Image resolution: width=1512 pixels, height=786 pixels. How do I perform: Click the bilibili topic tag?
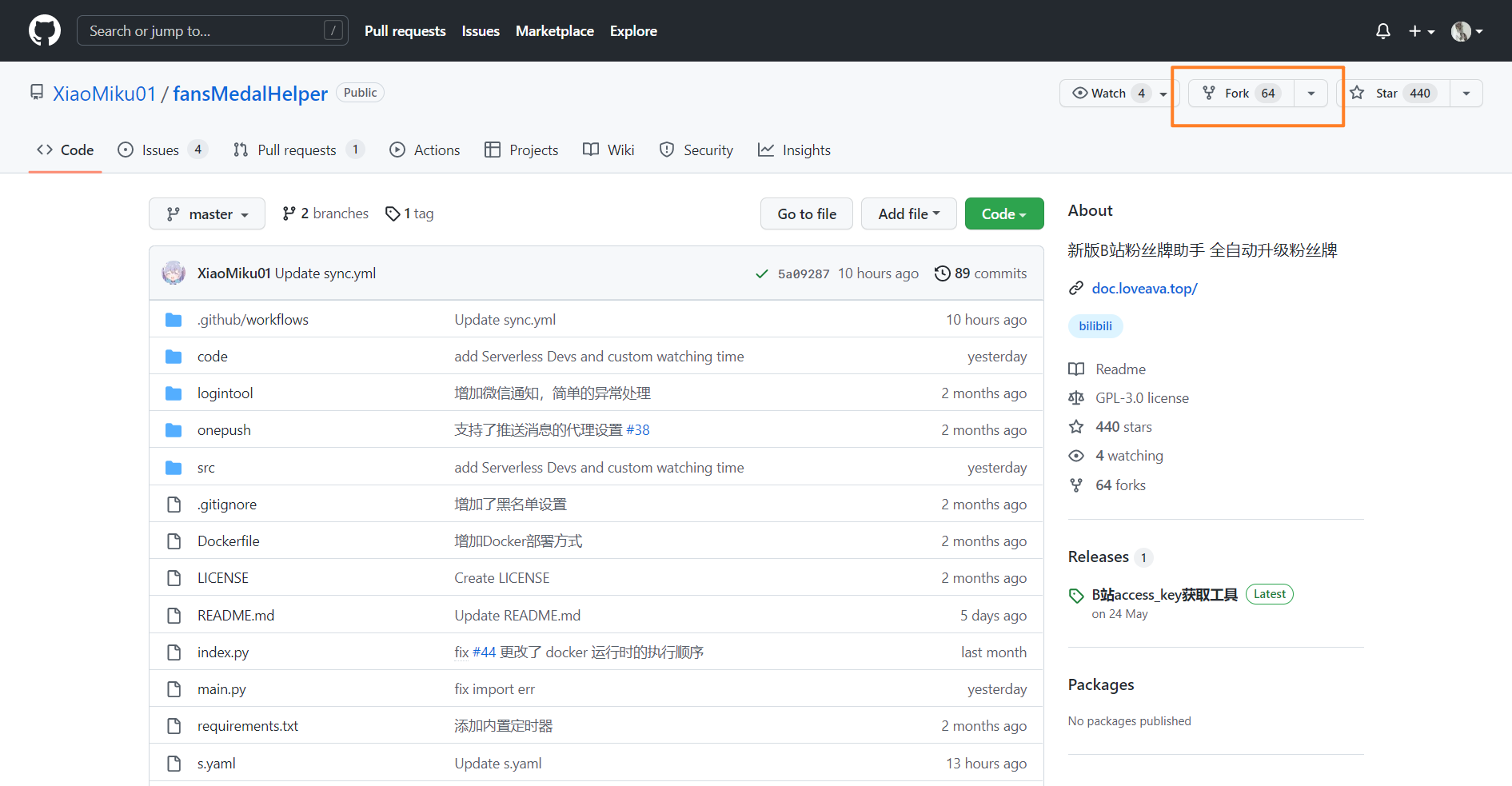pyautogui.click(x=1095, y=326)
